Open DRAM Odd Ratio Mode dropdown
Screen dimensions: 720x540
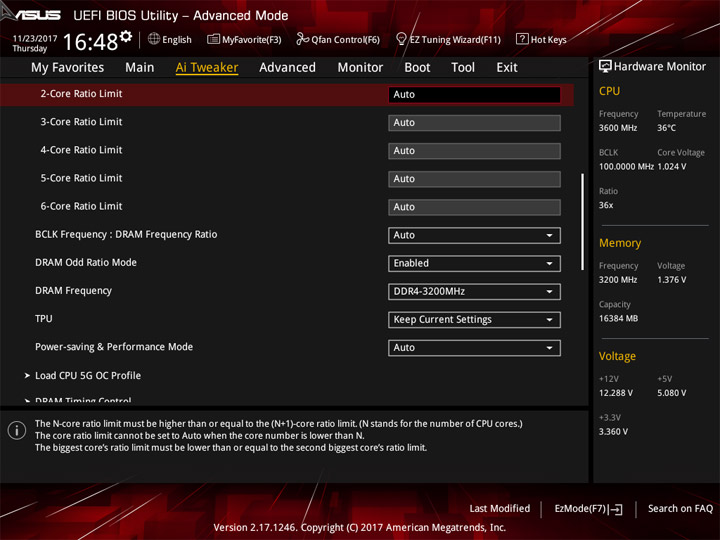(474, 264)
